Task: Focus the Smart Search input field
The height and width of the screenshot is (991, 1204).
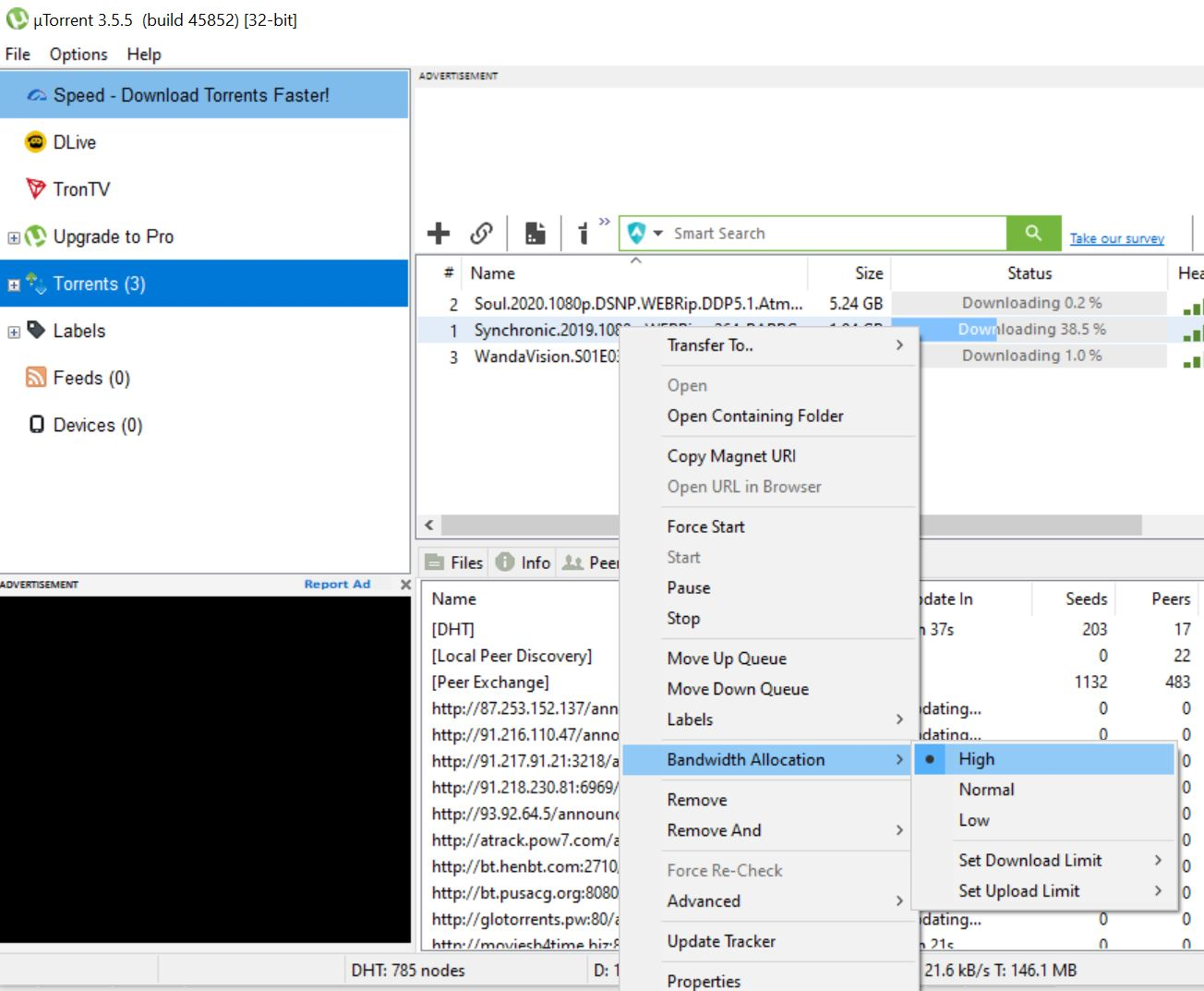Action: 837,234
